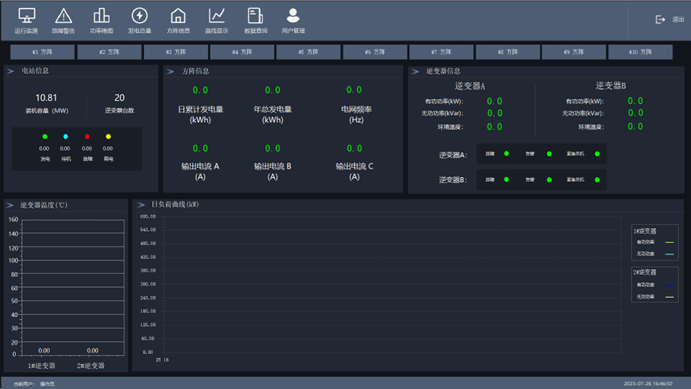
Task: Click 1#逆变器 无功功率 legend color line
Action: point(669,254)
